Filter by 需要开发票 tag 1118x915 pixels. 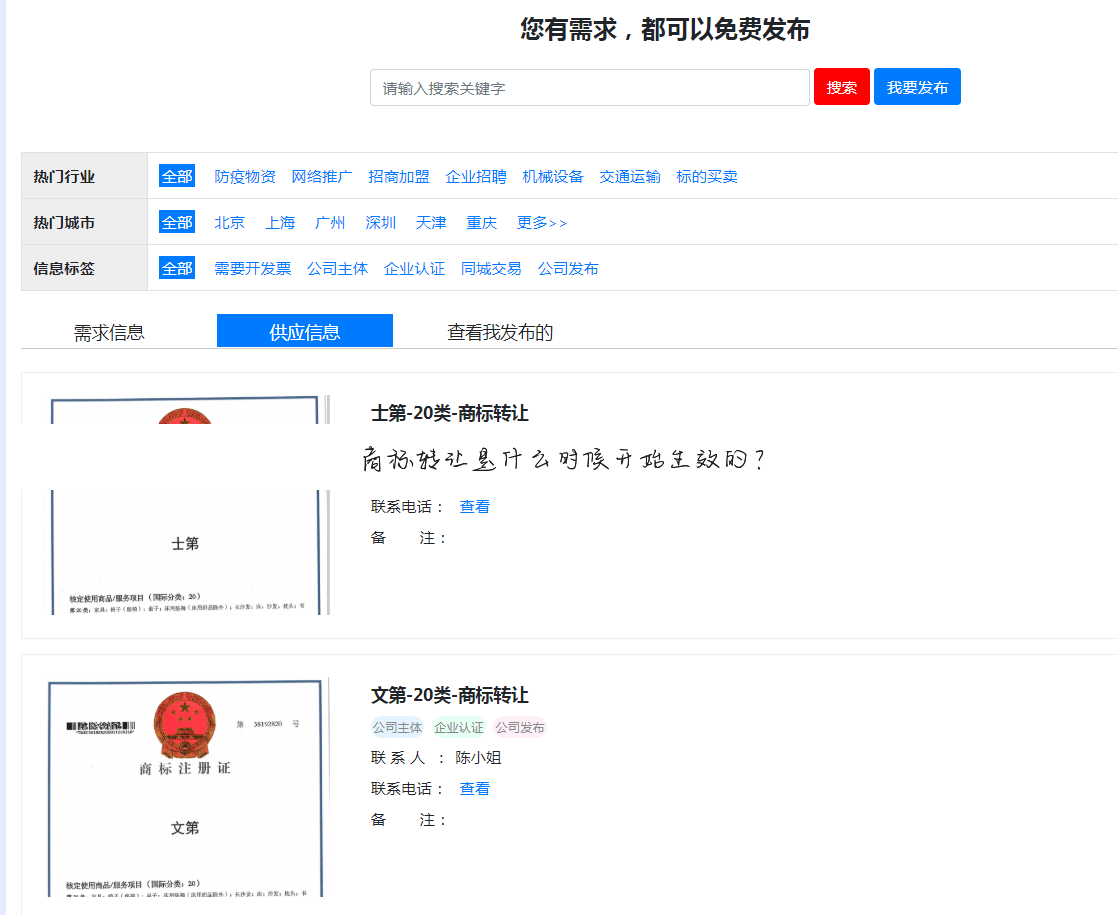click(x=252, y=268)
